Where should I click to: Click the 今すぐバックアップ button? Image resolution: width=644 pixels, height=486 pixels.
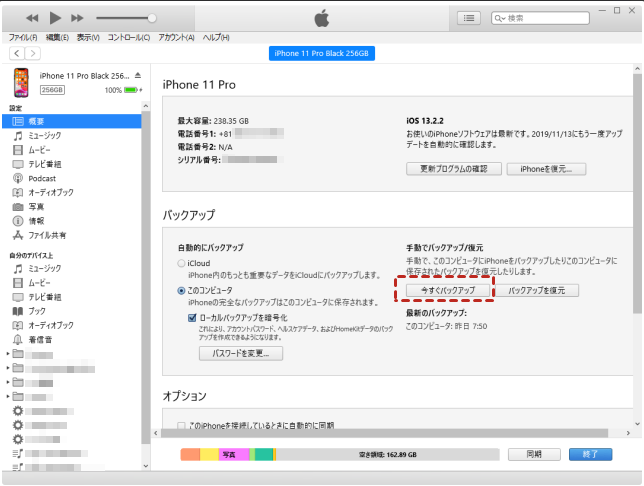[445, 290]
